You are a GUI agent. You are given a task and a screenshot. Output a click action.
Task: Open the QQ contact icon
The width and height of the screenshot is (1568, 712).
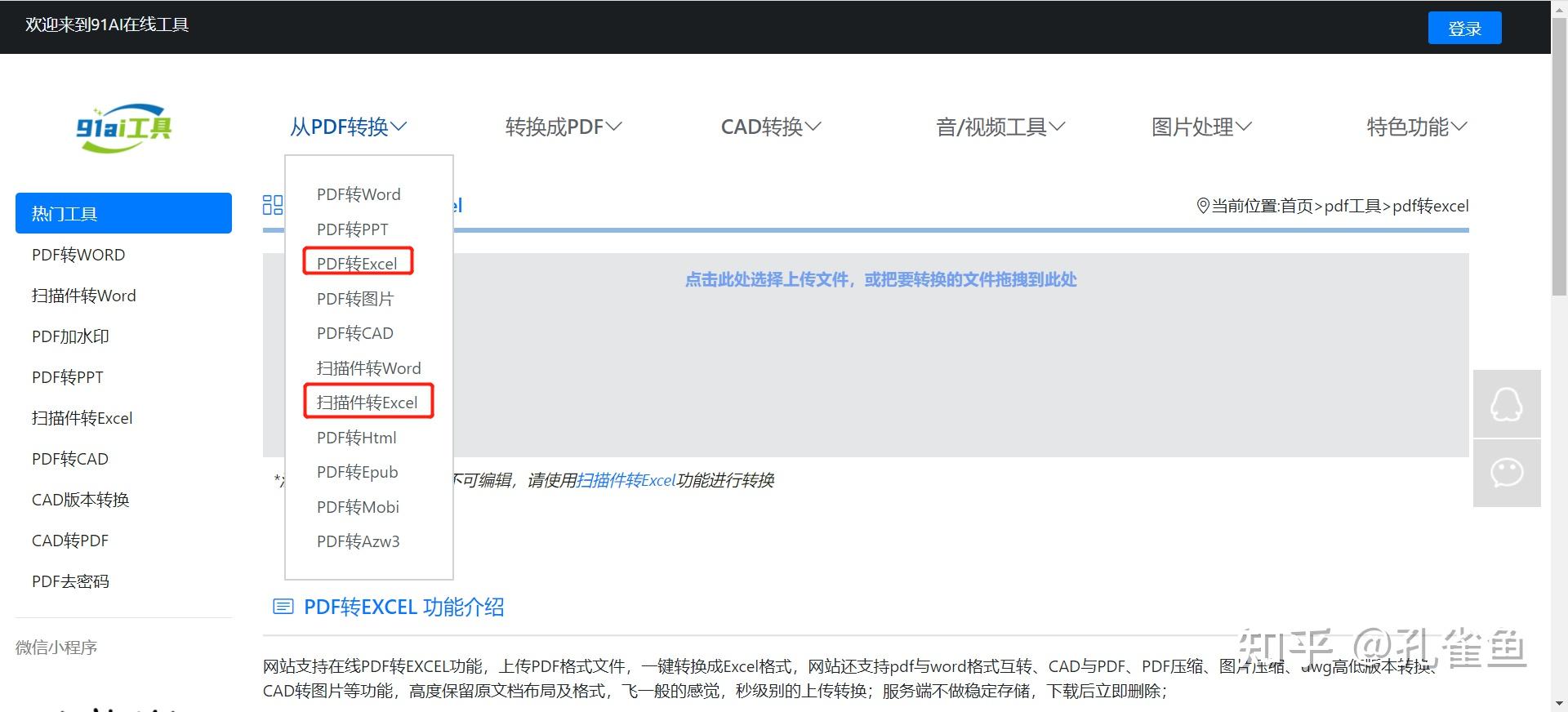point(1507,403)
